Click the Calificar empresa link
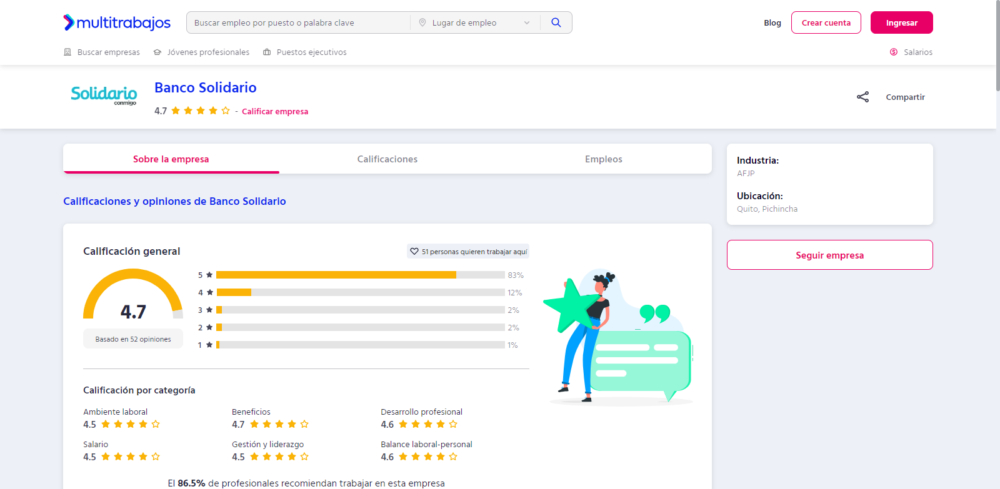This screenshot has width=1000, height=489. click(x=275, y=112)
